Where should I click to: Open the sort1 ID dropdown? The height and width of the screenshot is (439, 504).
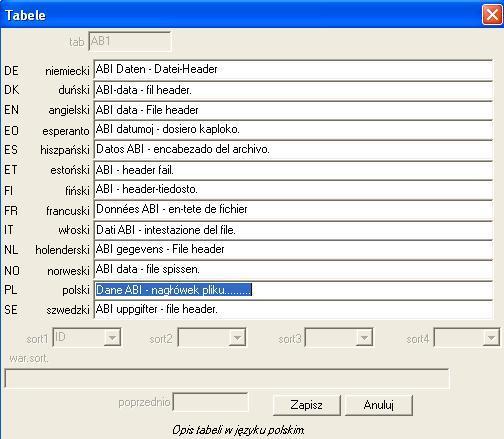(112, 338)
